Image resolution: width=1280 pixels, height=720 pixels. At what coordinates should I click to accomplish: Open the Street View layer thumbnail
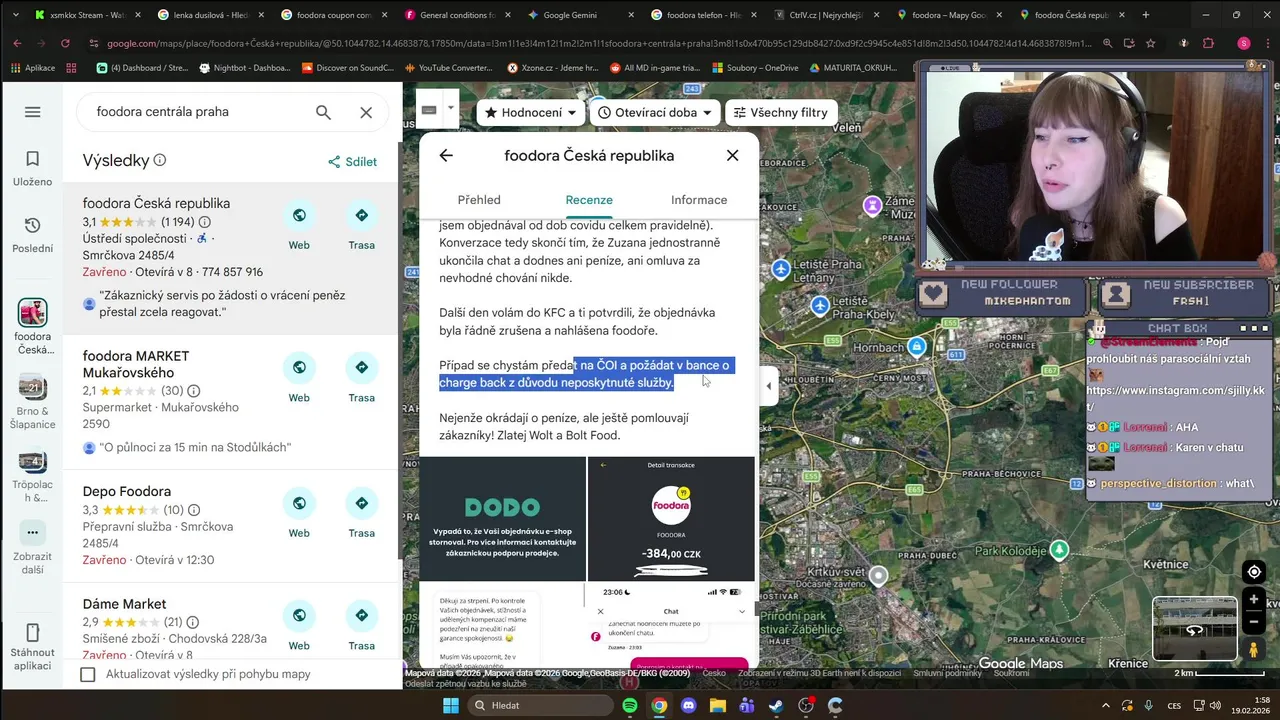coord(1195,629)
